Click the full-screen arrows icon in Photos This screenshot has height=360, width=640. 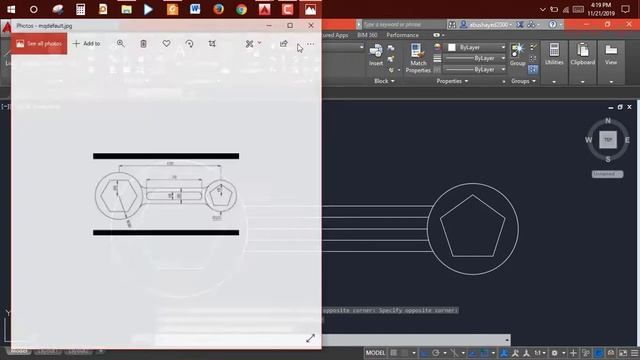(311, 338)
